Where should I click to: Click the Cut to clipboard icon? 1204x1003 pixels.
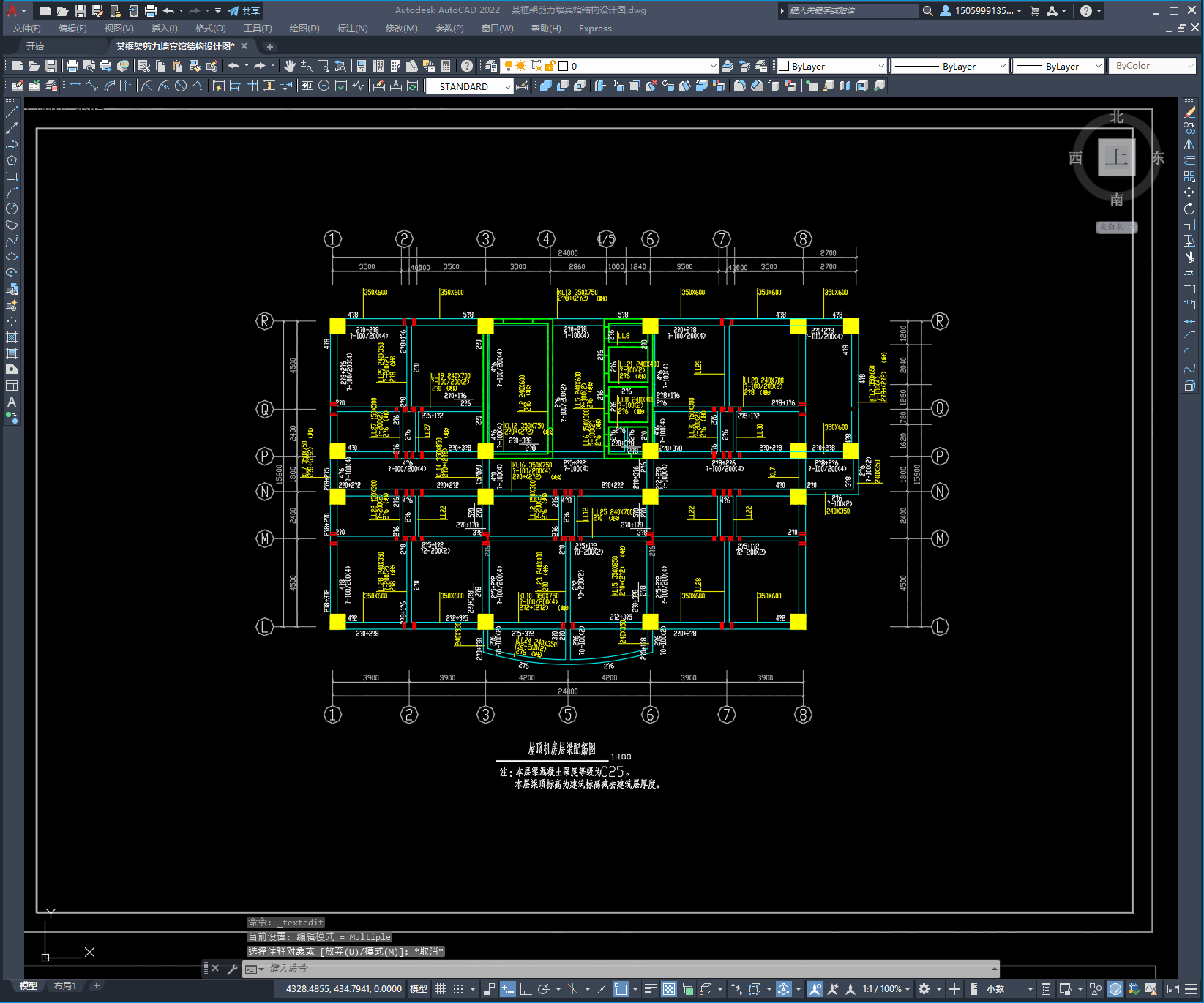coord(144,66)
